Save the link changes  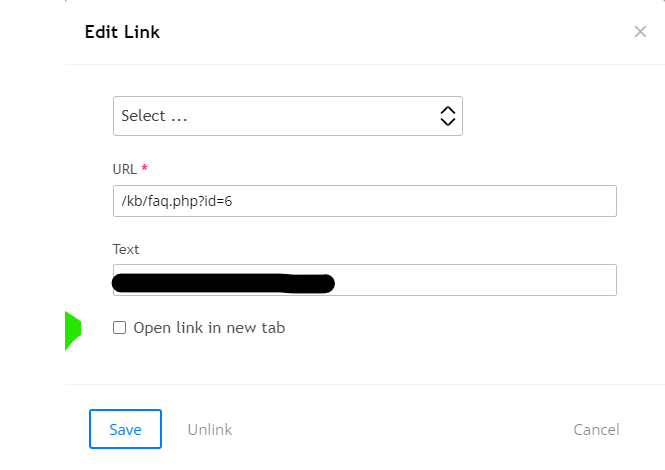(x=125, y=429)
